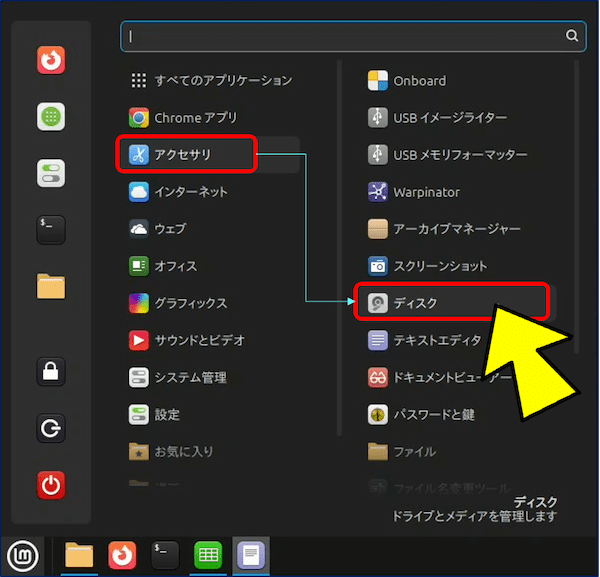Open the spreadsheet app in the taskbar
This screenshot has width=600, height=577.
[x=207, y=555]
